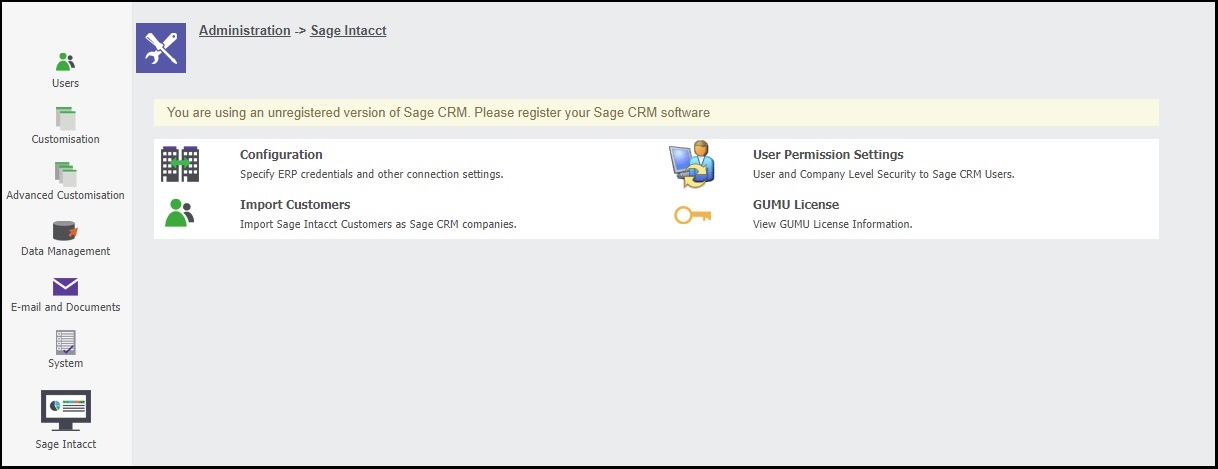Click the GUMU License key icon
This screenshot has height=469, width=1218.
[x=692, y=214]
